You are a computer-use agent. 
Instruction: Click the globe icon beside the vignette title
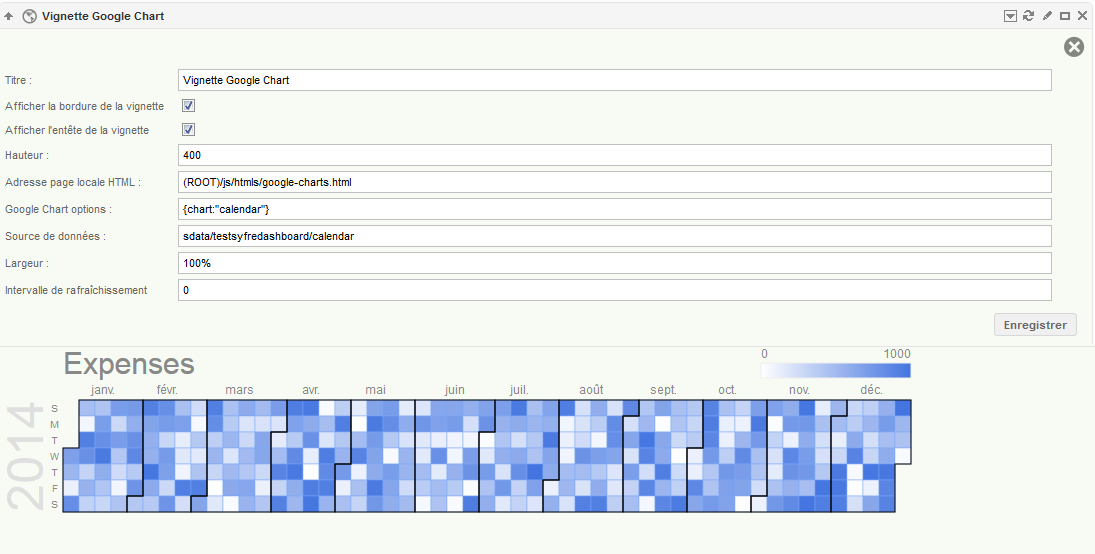(29, 16)
